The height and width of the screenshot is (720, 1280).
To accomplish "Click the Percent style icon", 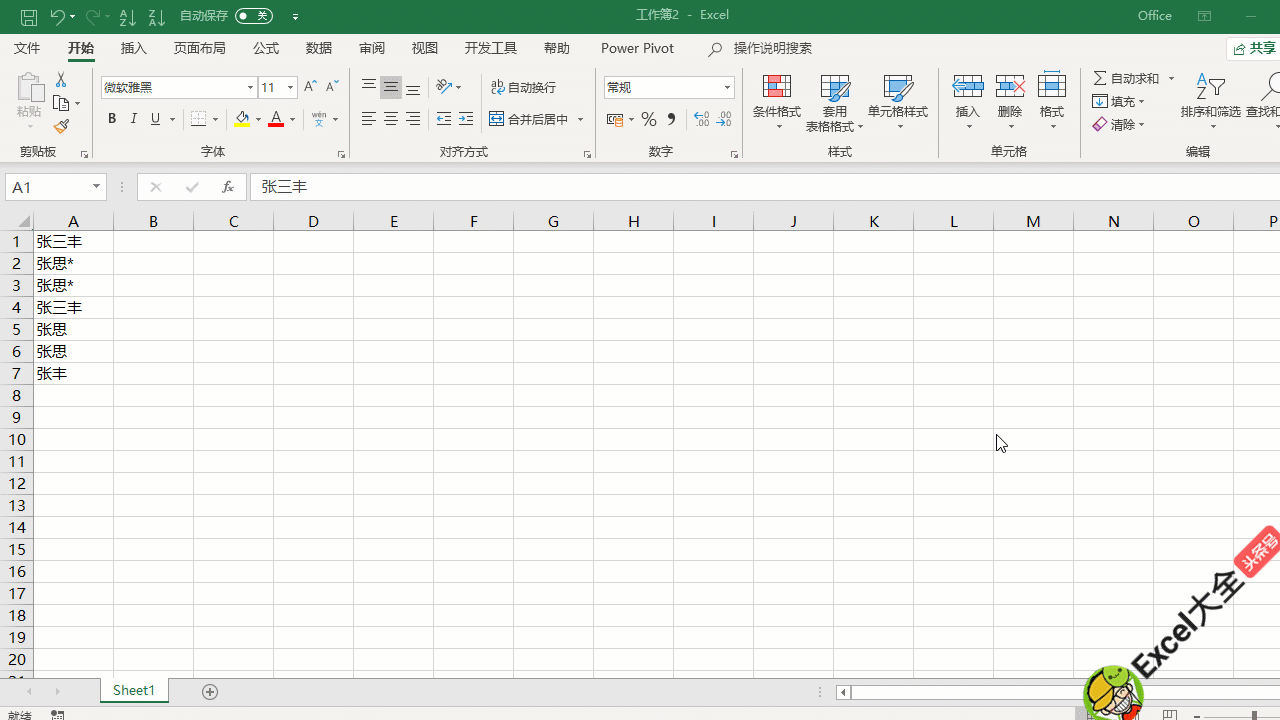I will click(649, 119).
